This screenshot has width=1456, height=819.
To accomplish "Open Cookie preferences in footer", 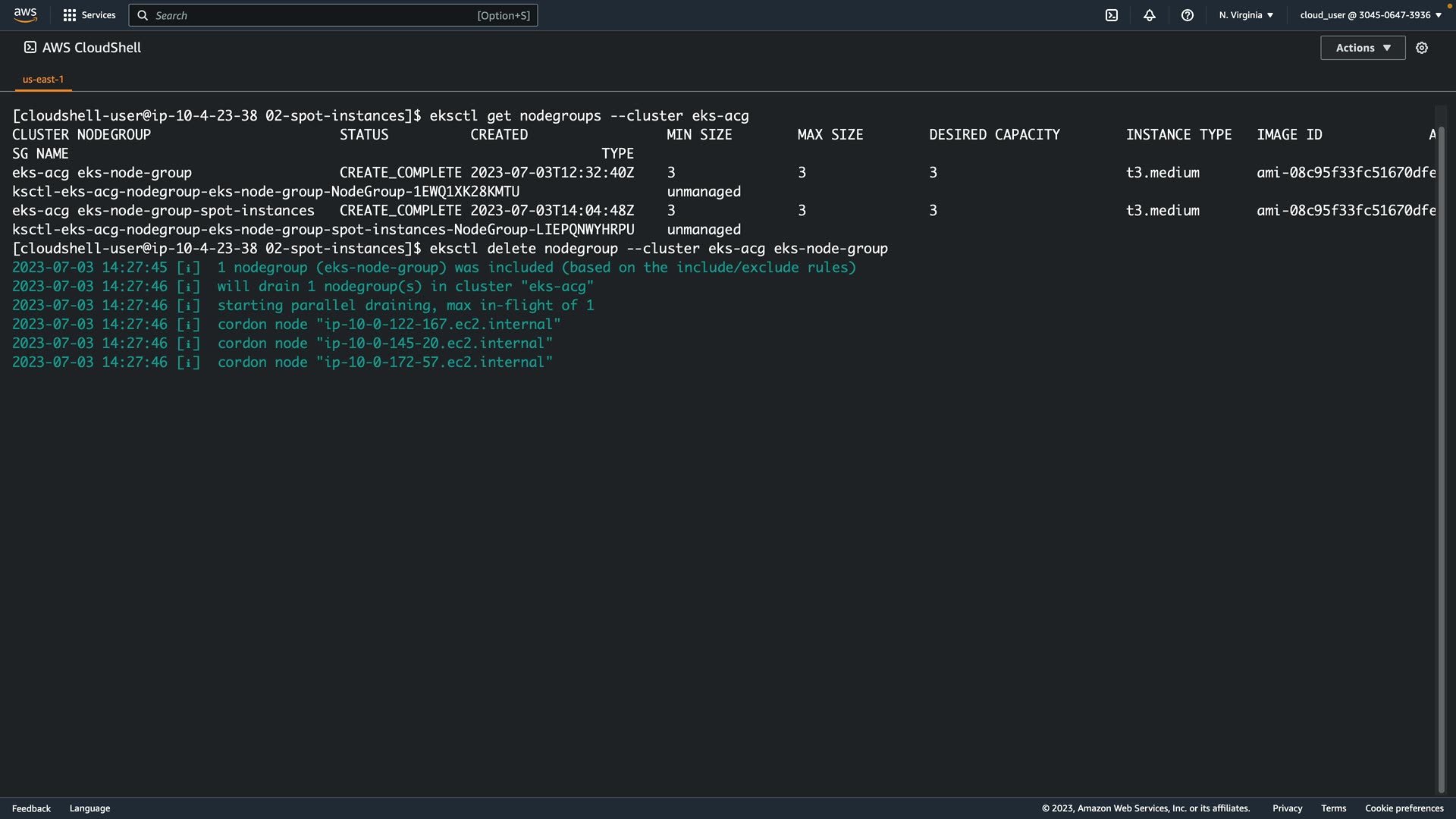I will pos(1404,808).
